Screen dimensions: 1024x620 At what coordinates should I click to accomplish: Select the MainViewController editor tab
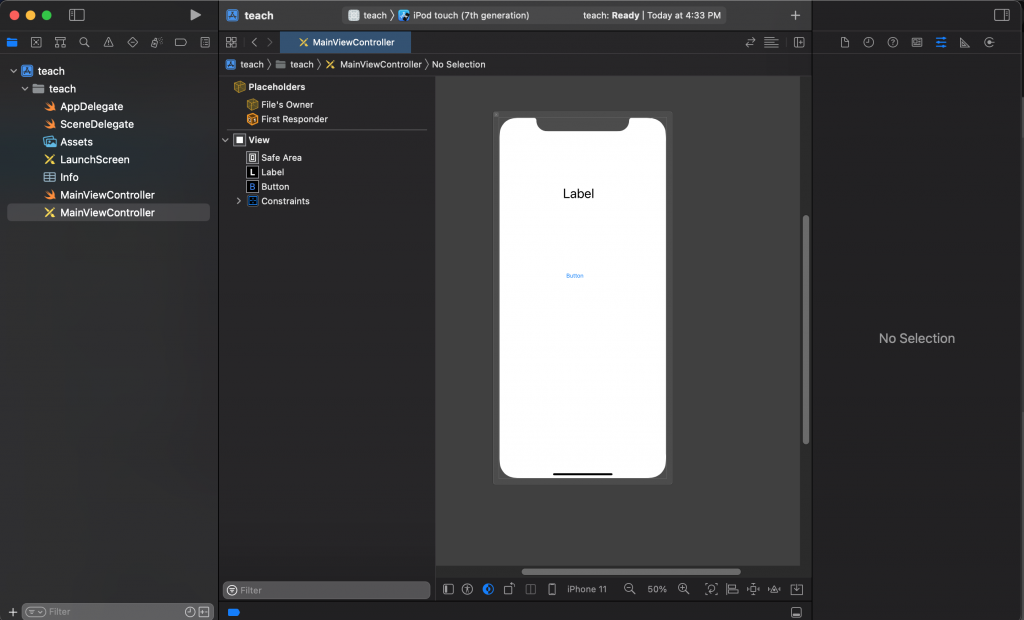coord(346,42)
